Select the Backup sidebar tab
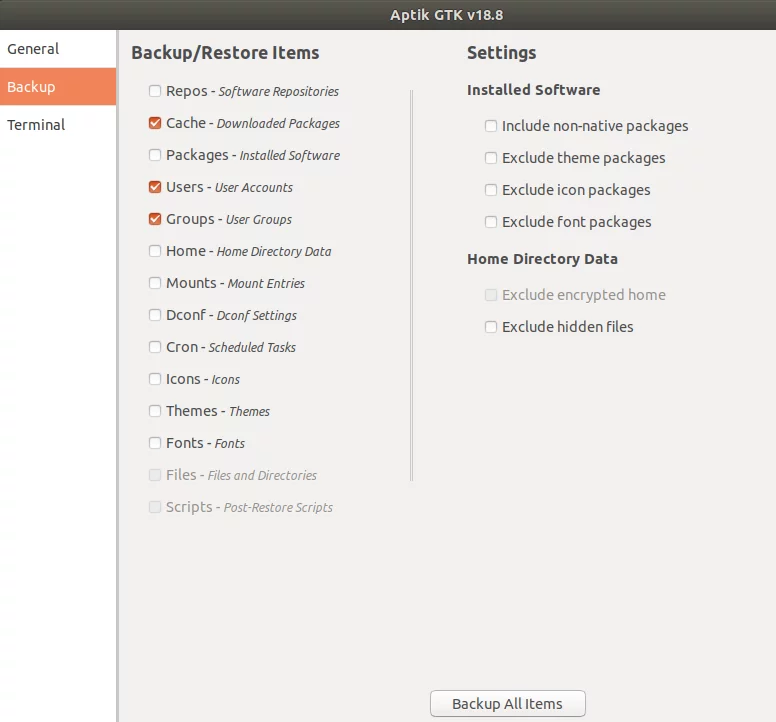This screenshot has width=776, height=722. tap(58, 87)
